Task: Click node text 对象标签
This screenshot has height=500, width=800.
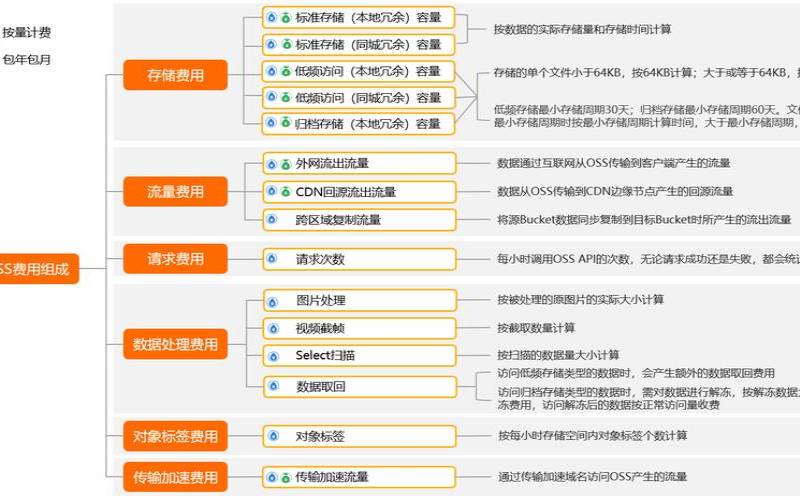Action: click(320, 436)
